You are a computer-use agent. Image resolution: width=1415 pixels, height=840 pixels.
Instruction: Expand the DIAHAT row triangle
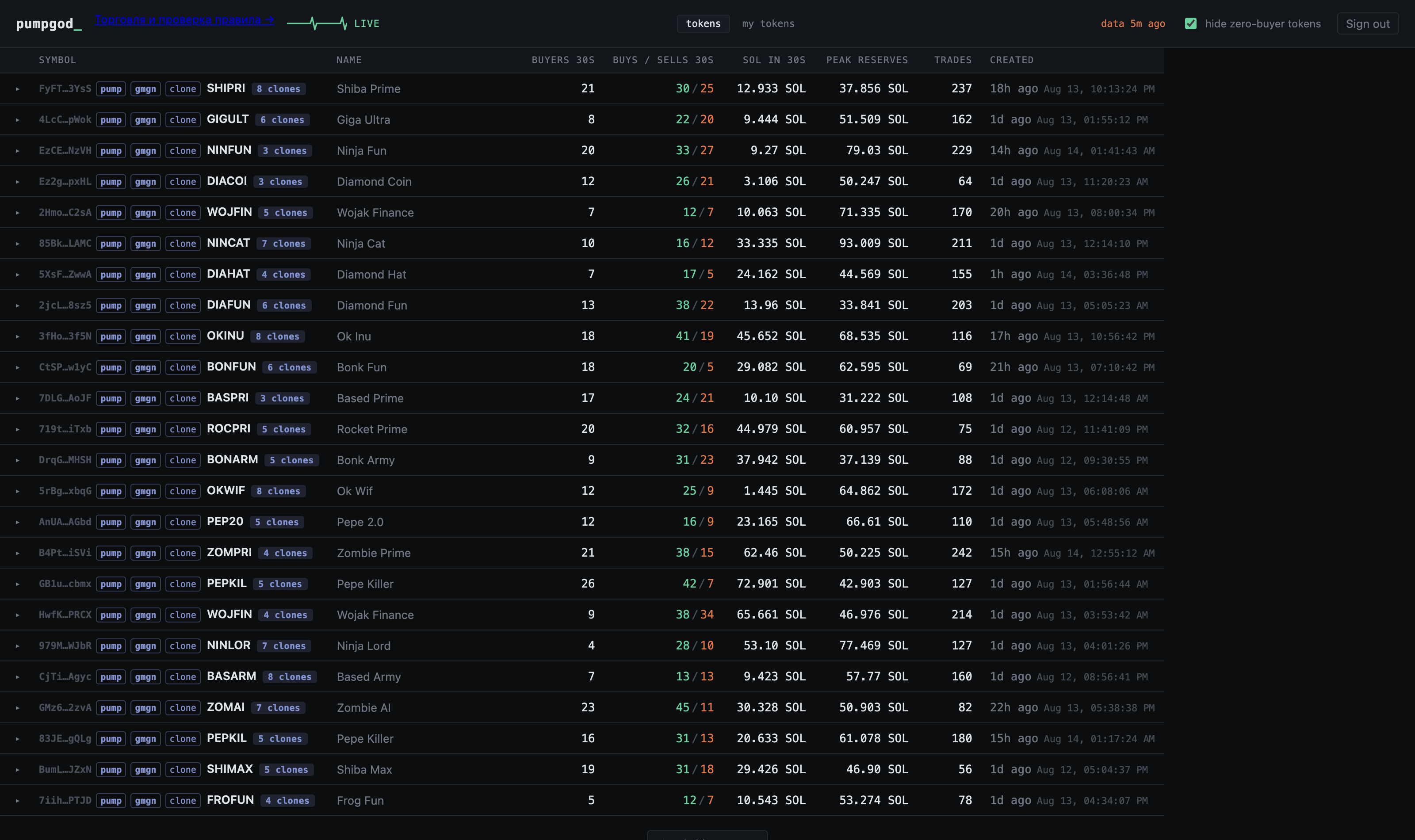point(18,275)
